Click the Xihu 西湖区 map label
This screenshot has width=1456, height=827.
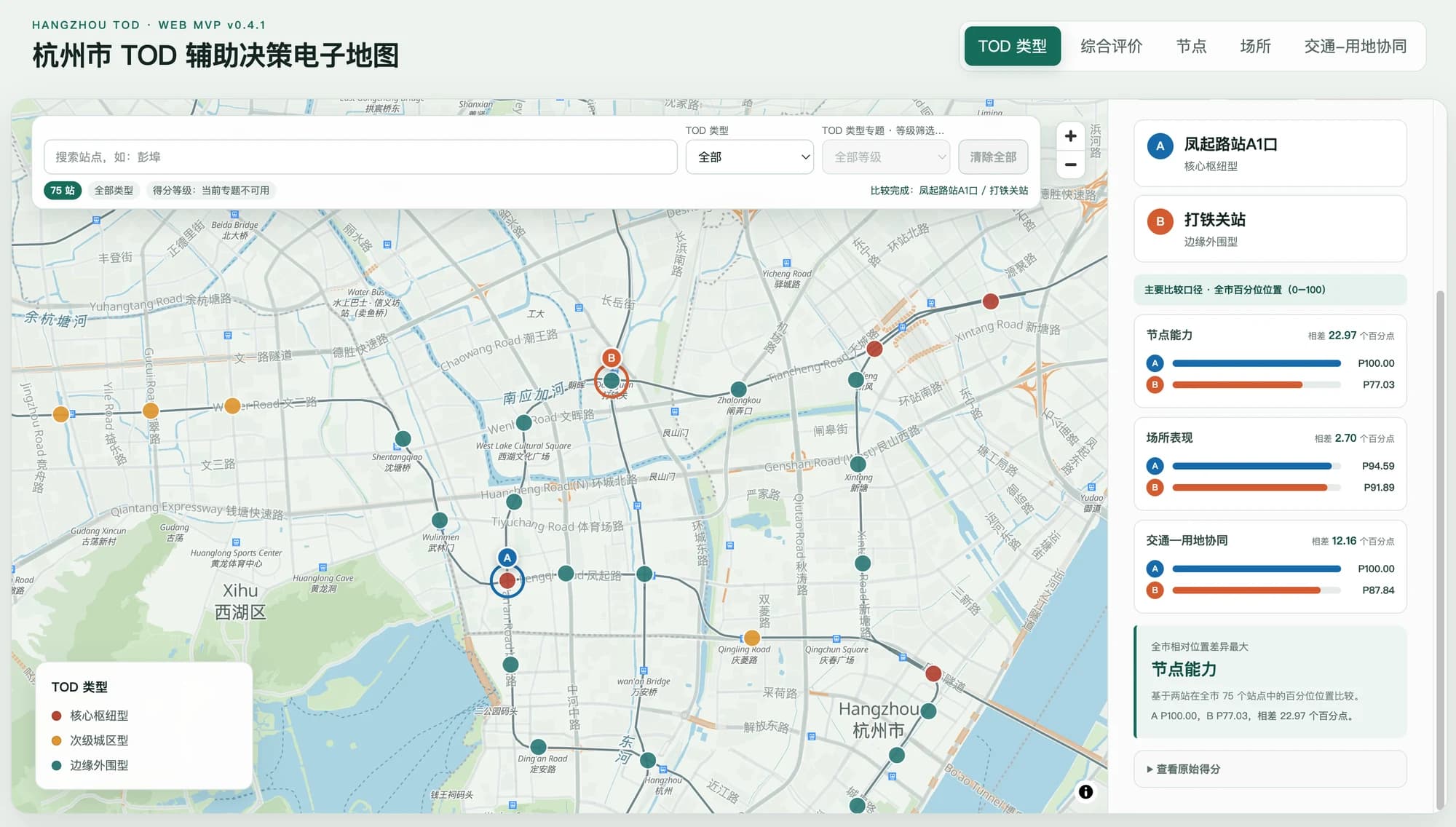tap(240, 601)
